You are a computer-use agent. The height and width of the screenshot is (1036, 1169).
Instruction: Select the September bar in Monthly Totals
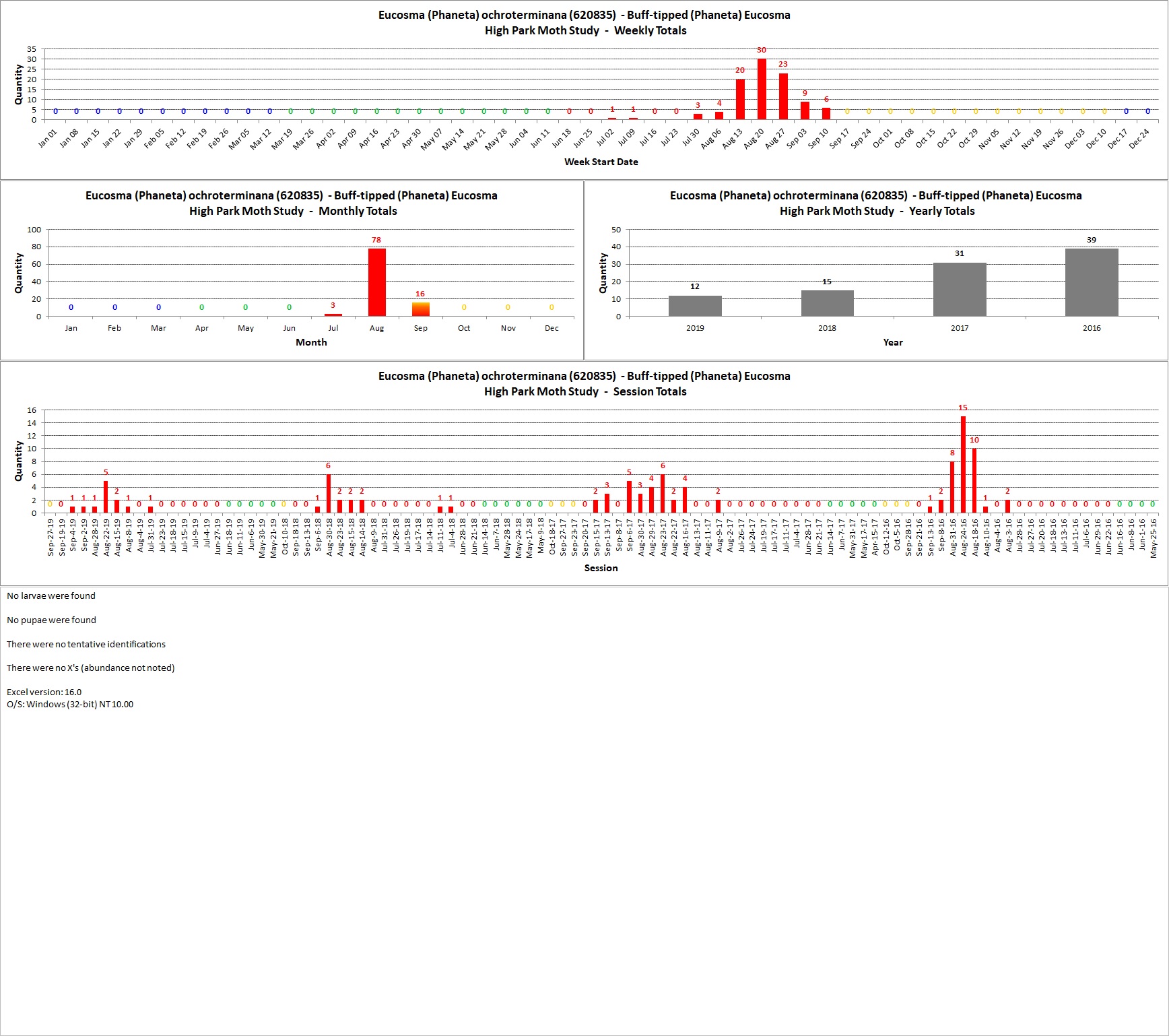tap(421, 309)
